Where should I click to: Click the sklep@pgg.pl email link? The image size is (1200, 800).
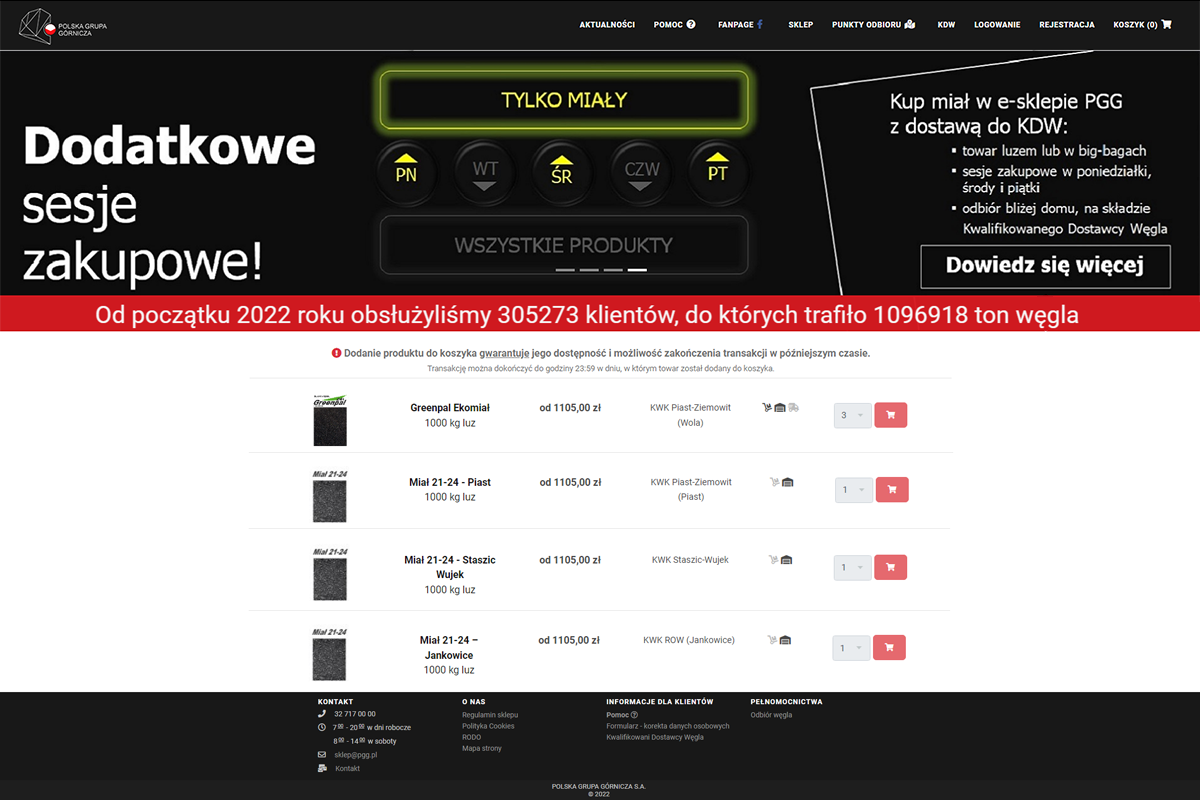pyautogui.click(x=356, y=755)
